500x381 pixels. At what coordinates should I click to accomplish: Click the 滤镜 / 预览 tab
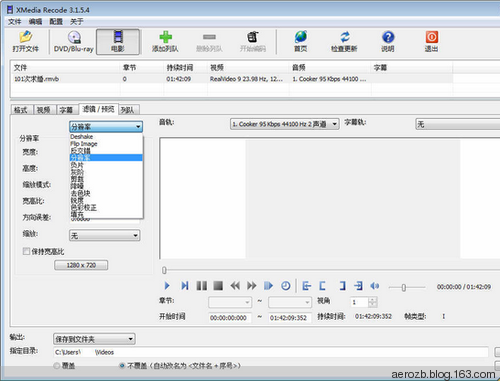click(x=98, y=109)
